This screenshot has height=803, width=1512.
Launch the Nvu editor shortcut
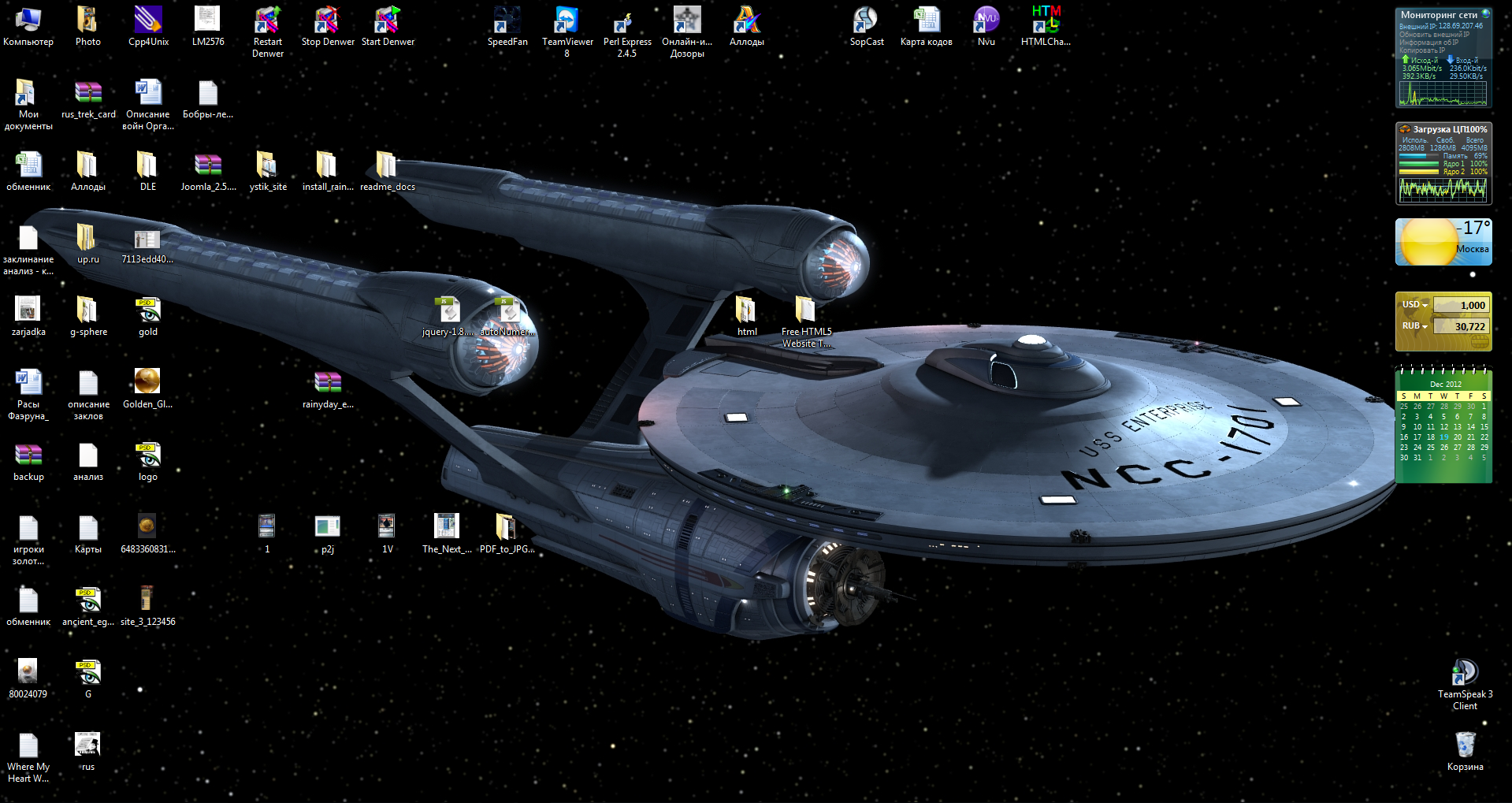click(x=986, y=26)
